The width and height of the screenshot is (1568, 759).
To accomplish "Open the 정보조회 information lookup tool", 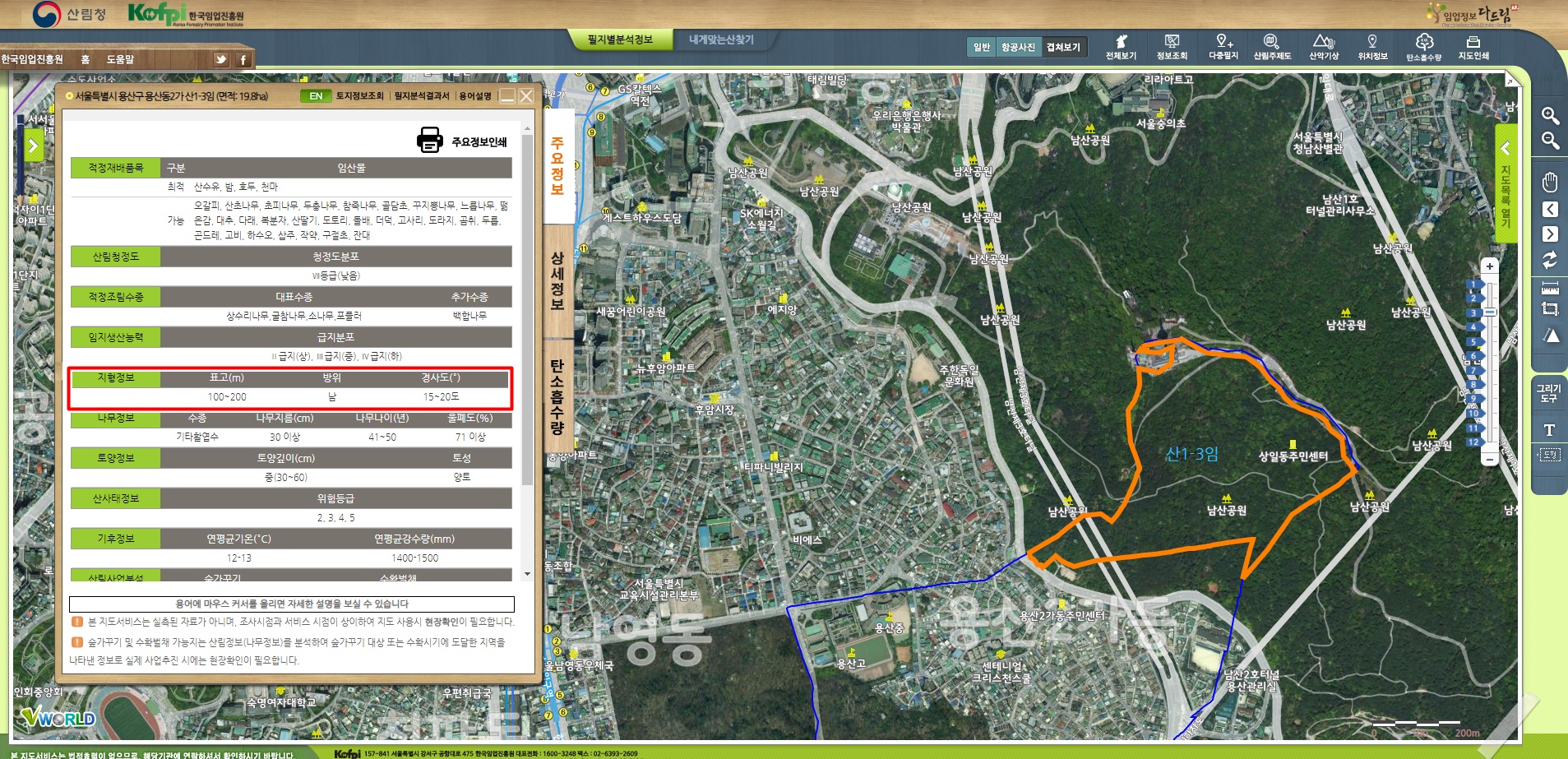I will tap(1172, 47).
